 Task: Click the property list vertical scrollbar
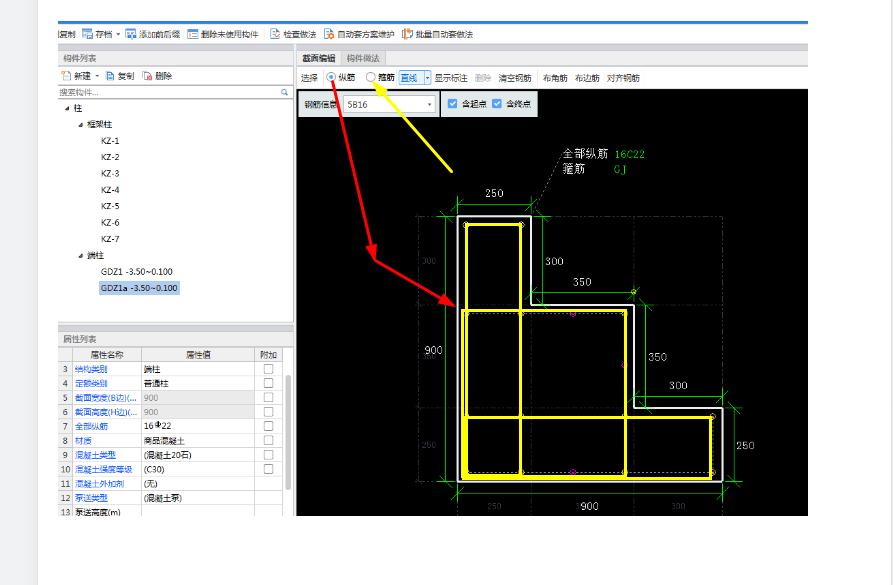288,432
